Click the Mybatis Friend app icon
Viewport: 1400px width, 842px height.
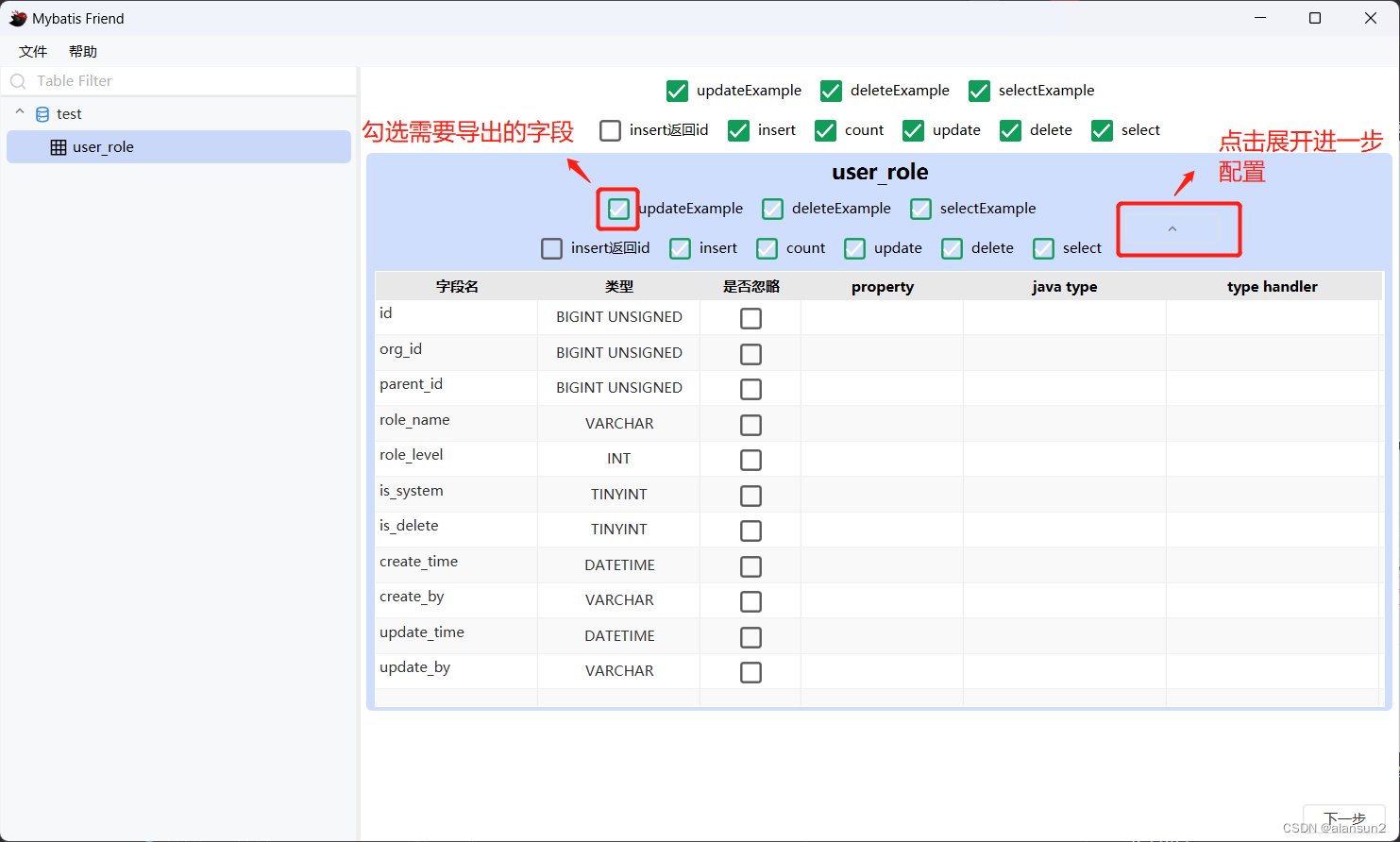click(18, 18)
